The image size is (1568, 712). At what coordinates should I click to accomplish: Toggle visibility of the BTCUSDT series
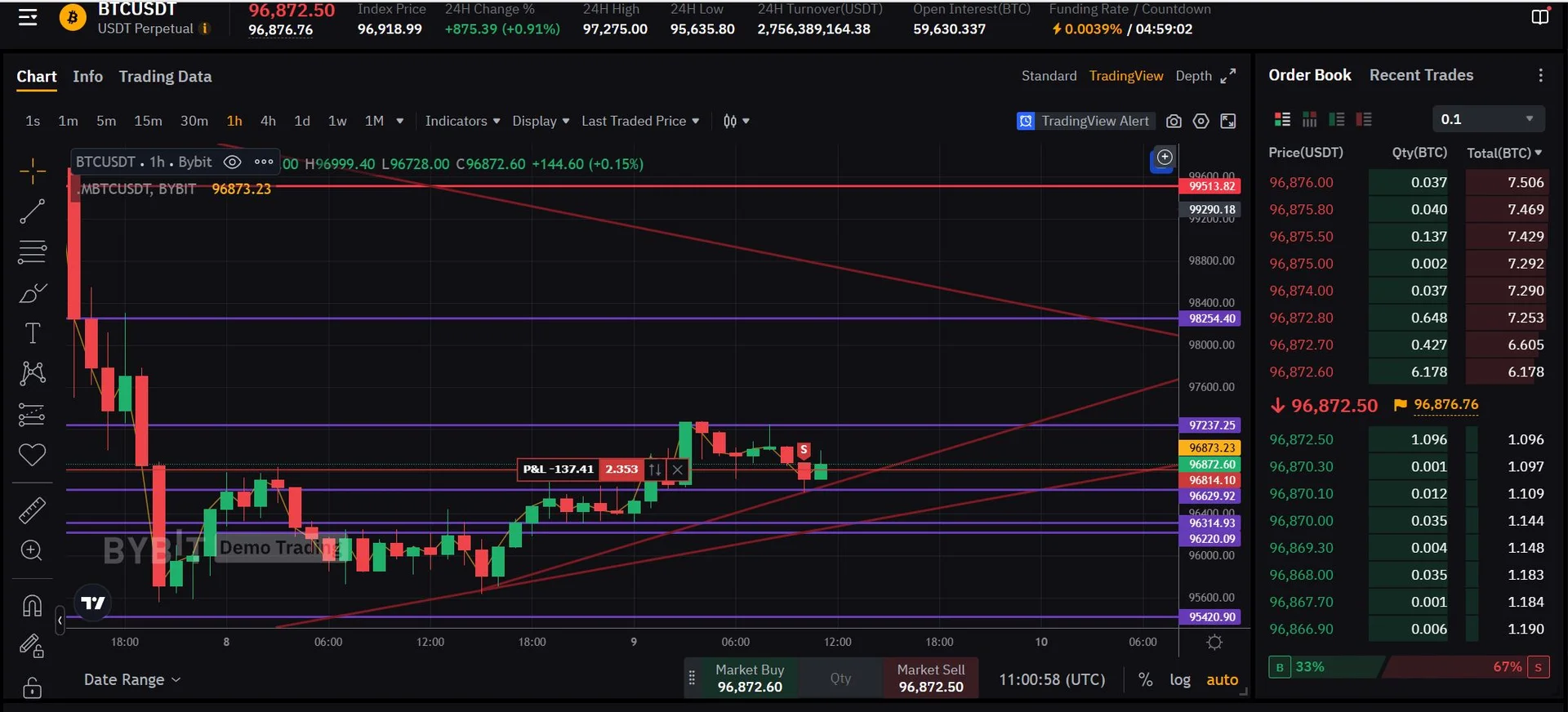coord(233,162)
